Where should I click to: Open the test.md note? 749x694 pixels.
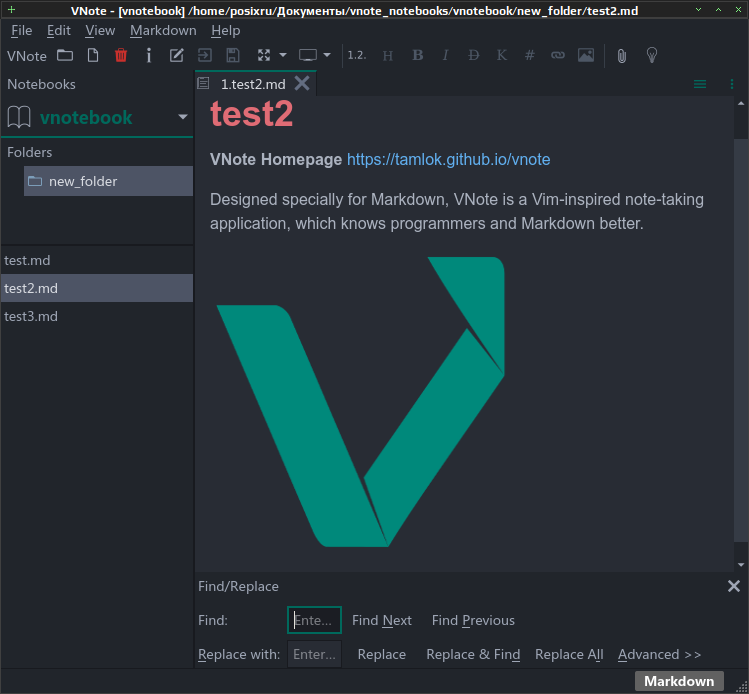pyautogui.click(x=97, y=260)
